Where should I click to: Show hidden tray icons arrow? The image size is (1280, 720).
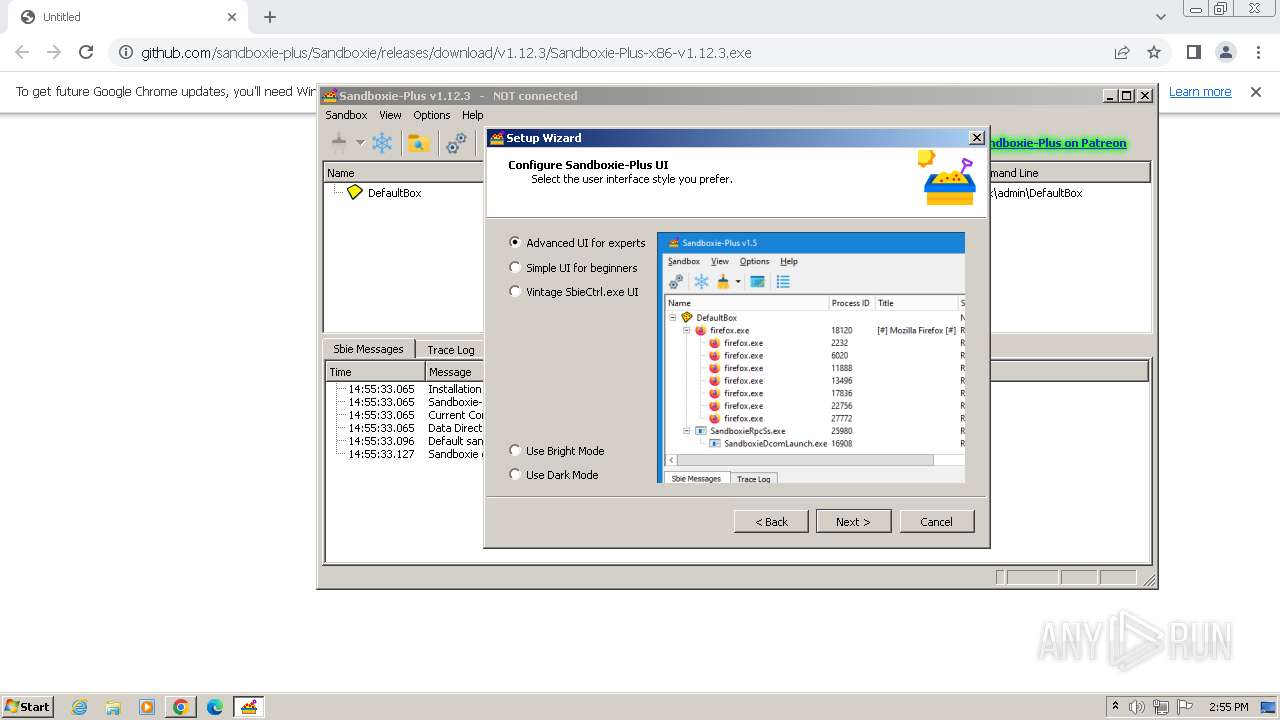pyautogui.click(x=1115, y=706)
